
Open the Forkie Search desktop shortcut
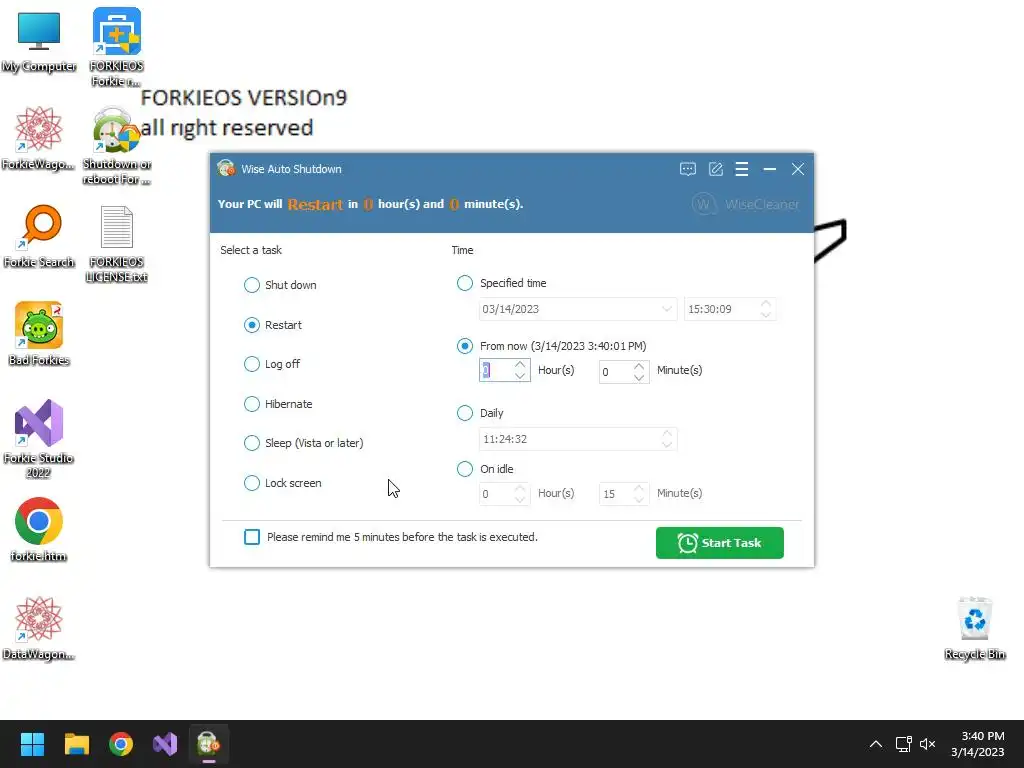pyautogui.click(x=39, y=236)
